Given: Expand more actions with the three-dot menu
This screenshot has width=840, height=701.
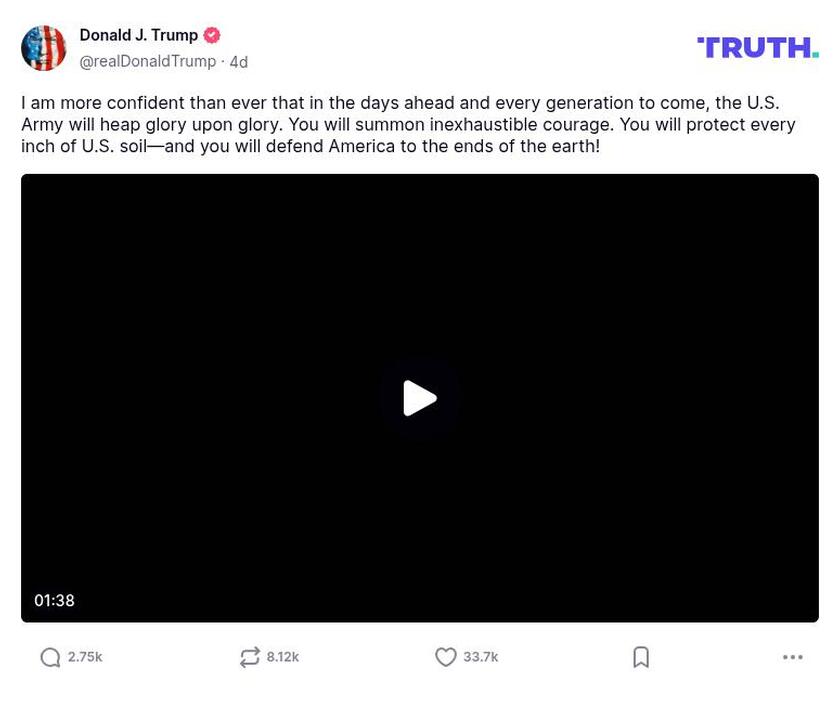Looking at the screenshot, I should pyautogui.click(x=793, y=657).
